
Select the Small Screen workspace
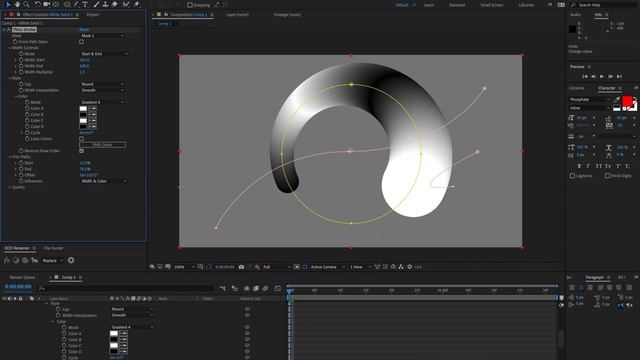(492, 5)
